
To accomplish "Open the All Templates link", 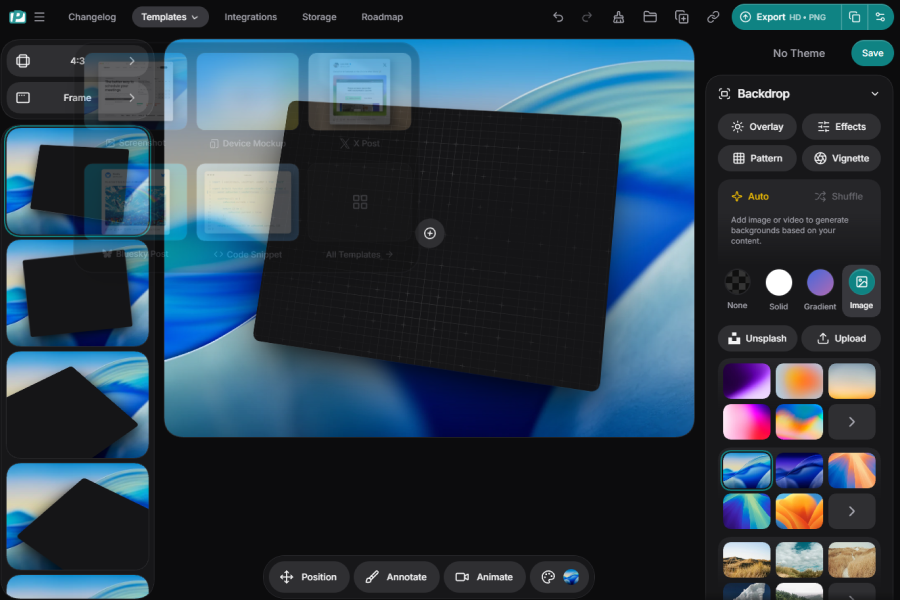I will tap(359, 254).
